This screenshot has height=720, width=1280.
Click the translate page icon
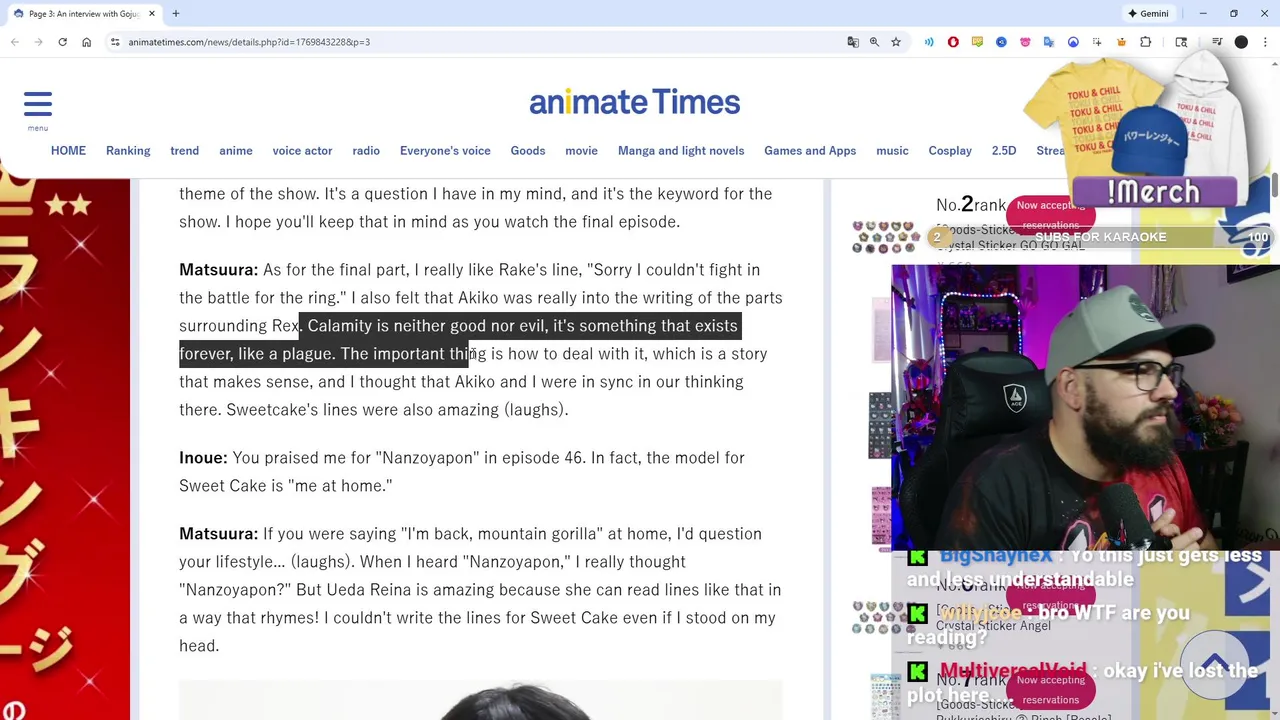point(853,42)
